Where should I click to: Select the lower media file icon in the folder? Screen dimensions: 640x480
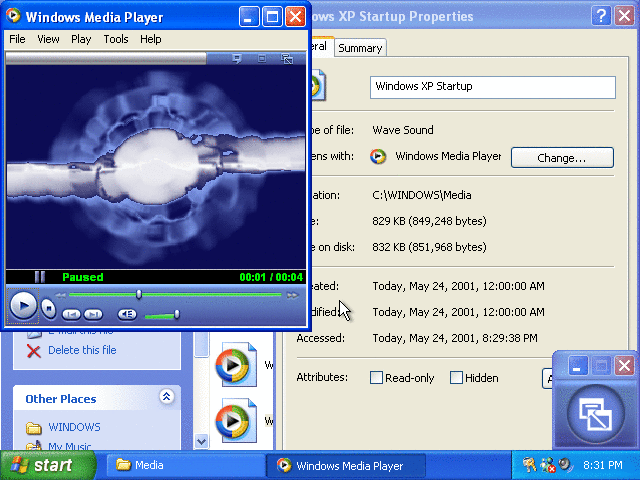tap(236, 420)
